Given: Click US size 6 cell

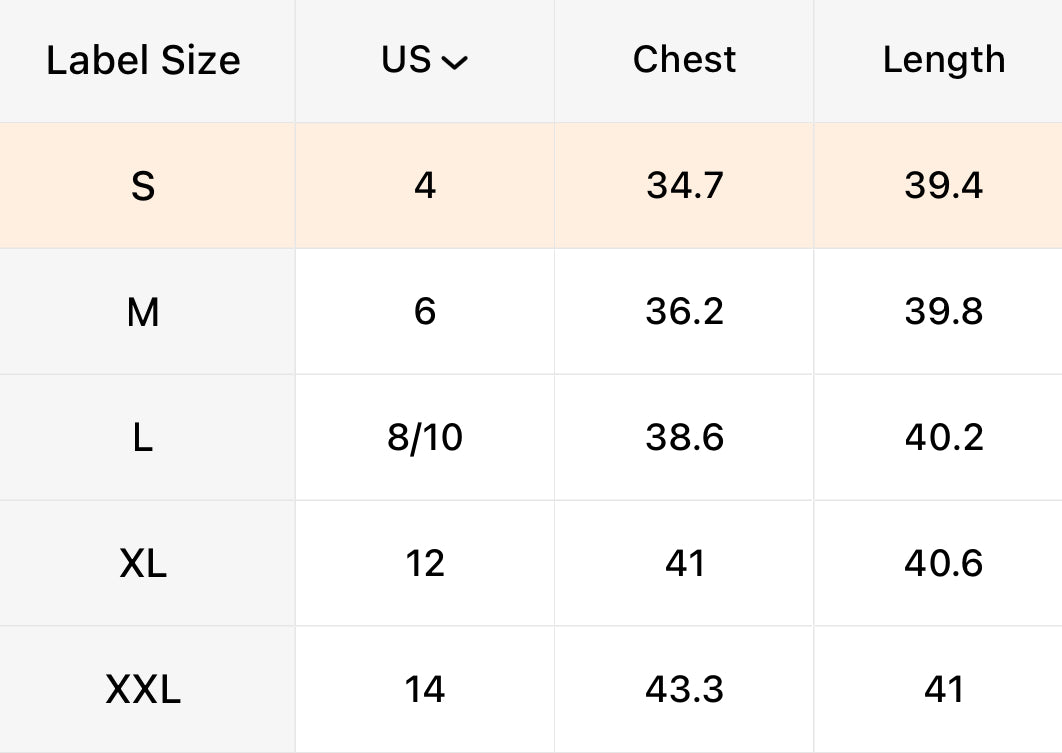Looking at the screenshot, I should tap(425, 312).
